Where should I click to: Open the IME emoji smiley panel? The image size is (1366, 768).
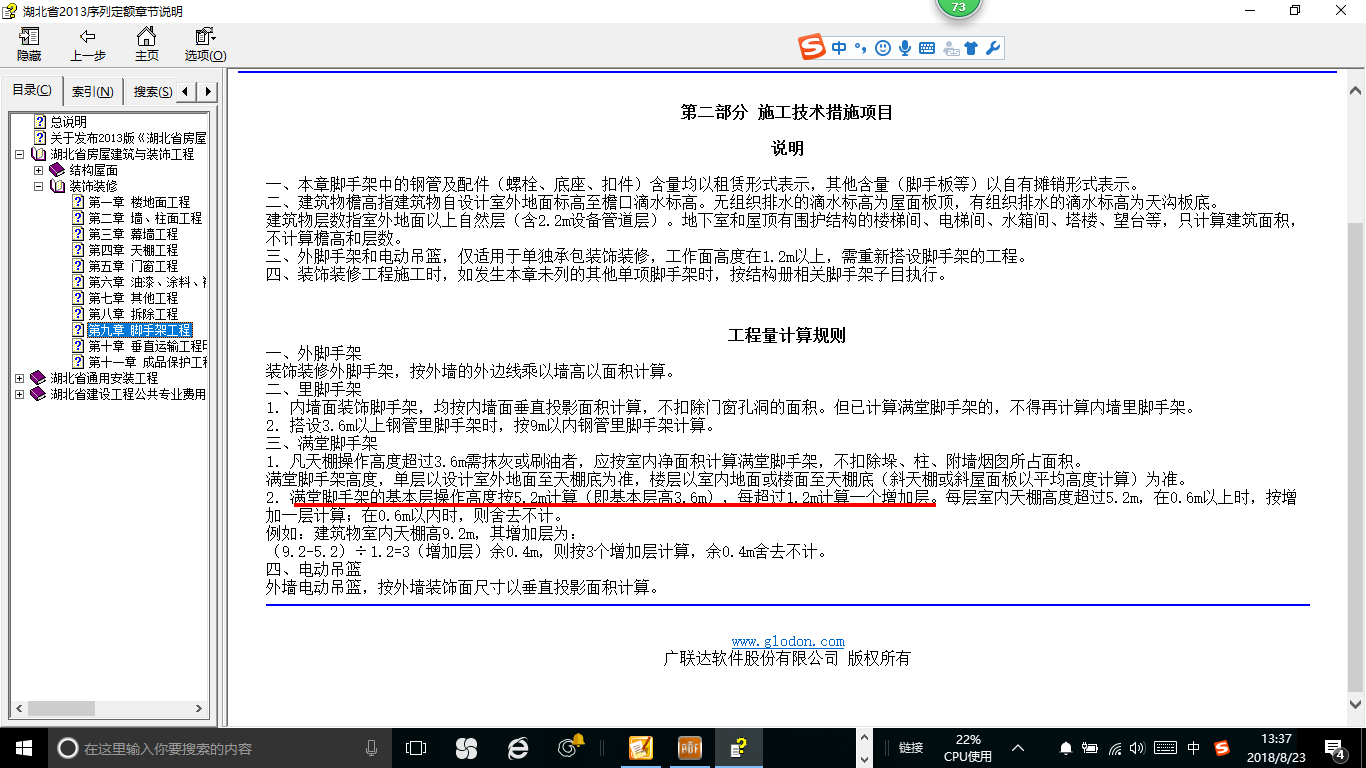tap(882, 47)
